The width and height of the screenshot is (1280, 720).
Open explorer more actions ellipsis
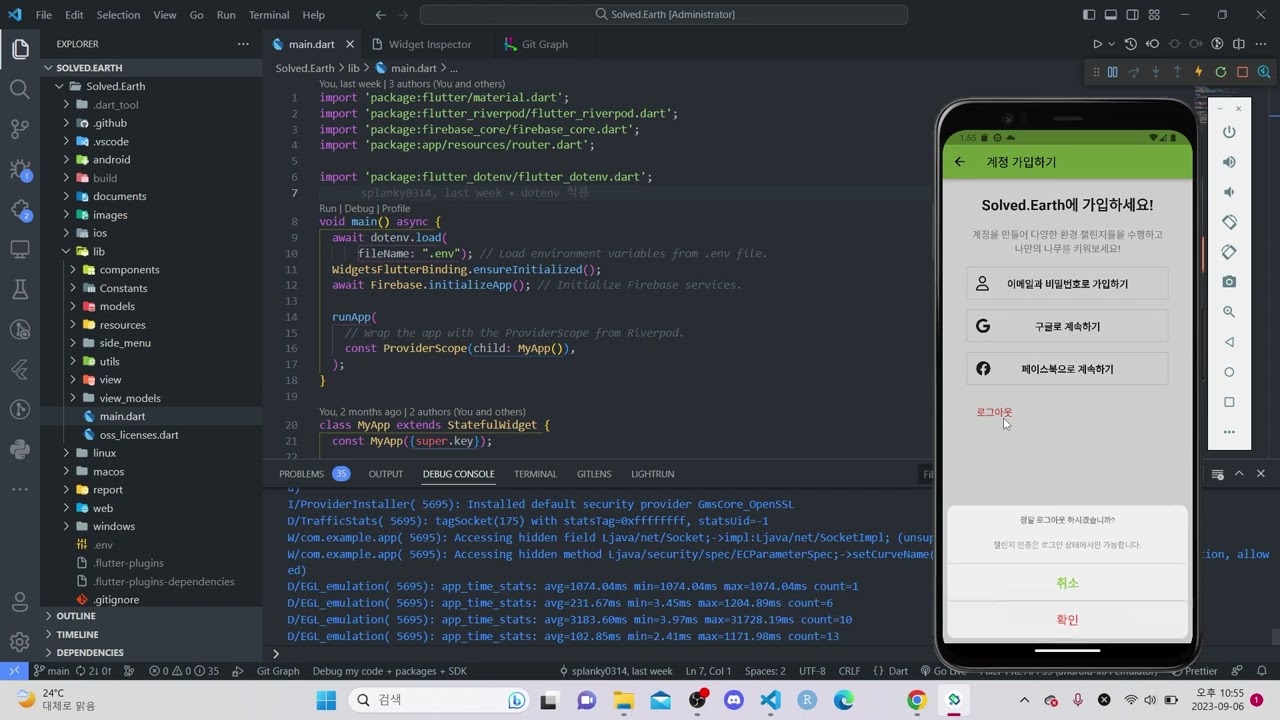point(243,44)
